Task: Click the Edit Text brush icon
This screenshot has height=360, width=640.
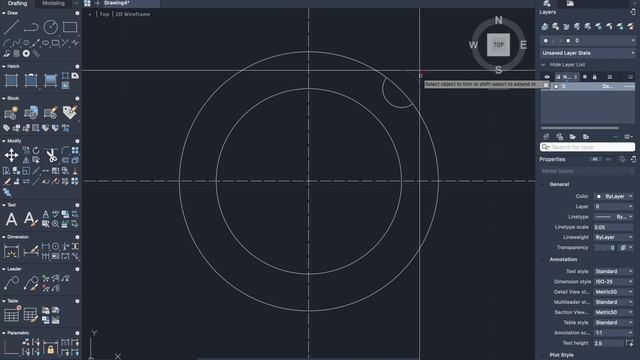Action: tap(30, 219)
